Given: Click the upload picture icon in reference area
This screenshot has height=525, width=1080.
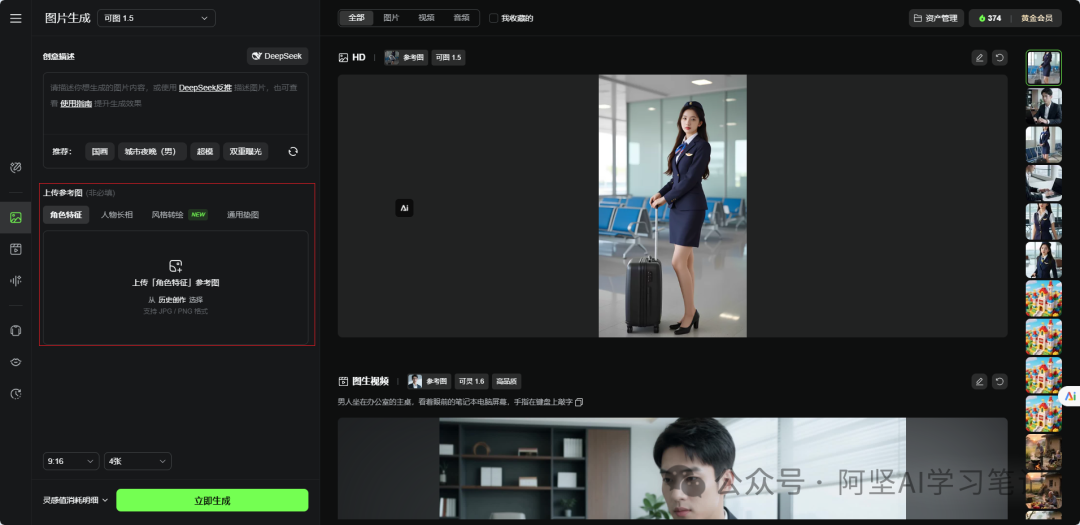Looking at the screenshot, I should point(176,265).
